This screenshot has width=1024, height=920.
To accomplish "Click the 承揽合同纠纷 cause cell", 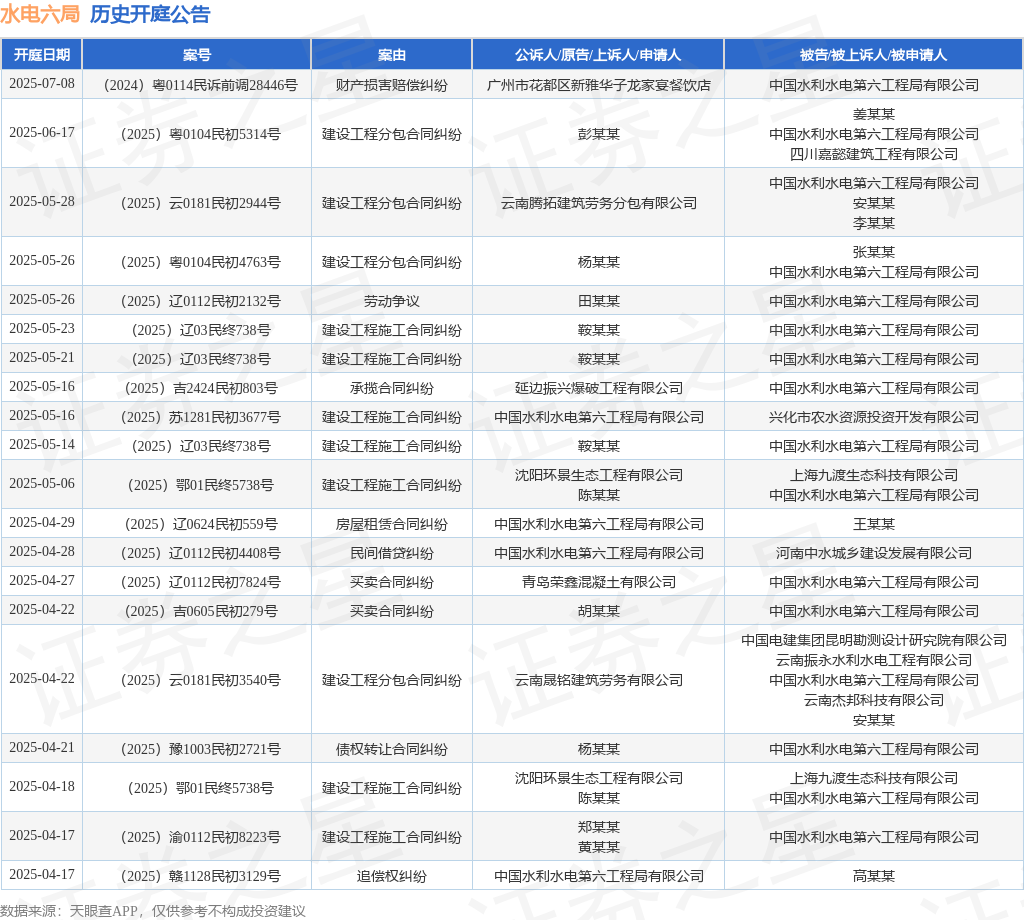I will click(392, 389).
